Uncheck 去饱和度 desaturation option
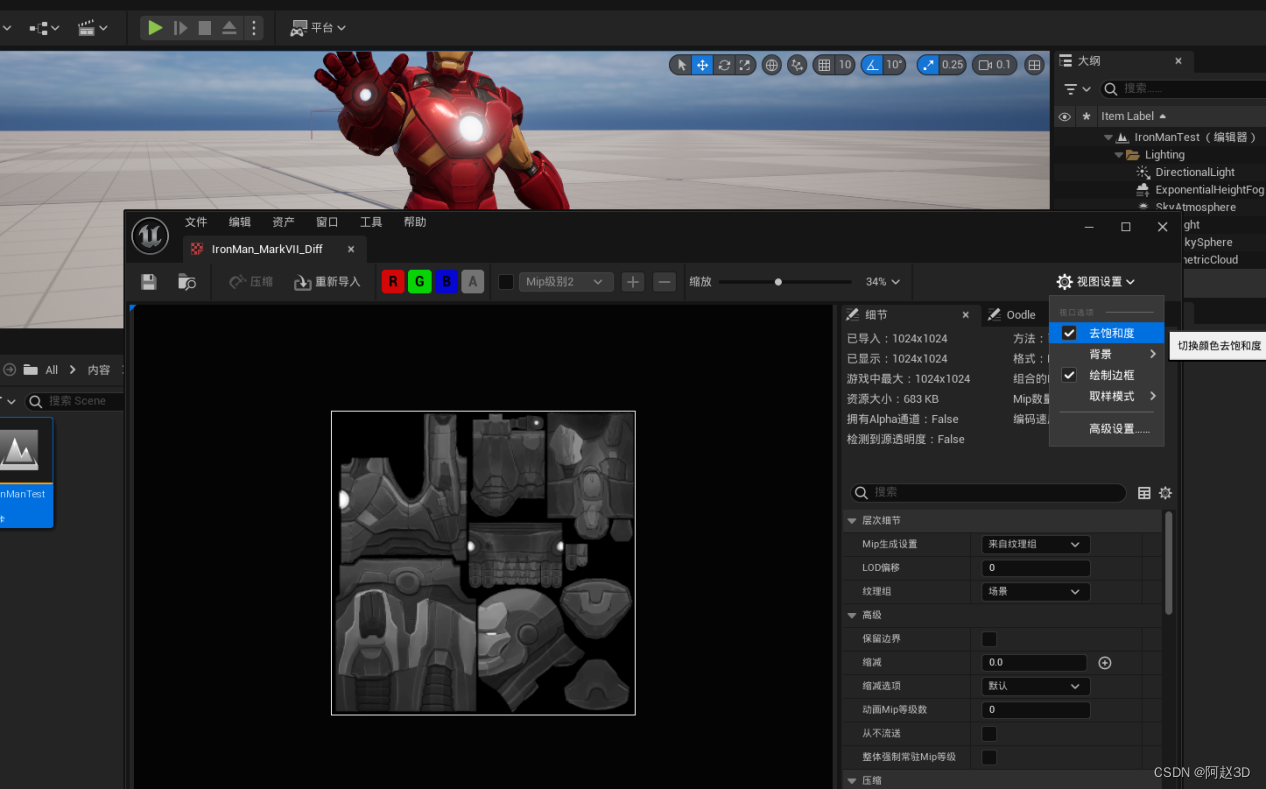The image size is (1266, 789). tap(1069, 333)
